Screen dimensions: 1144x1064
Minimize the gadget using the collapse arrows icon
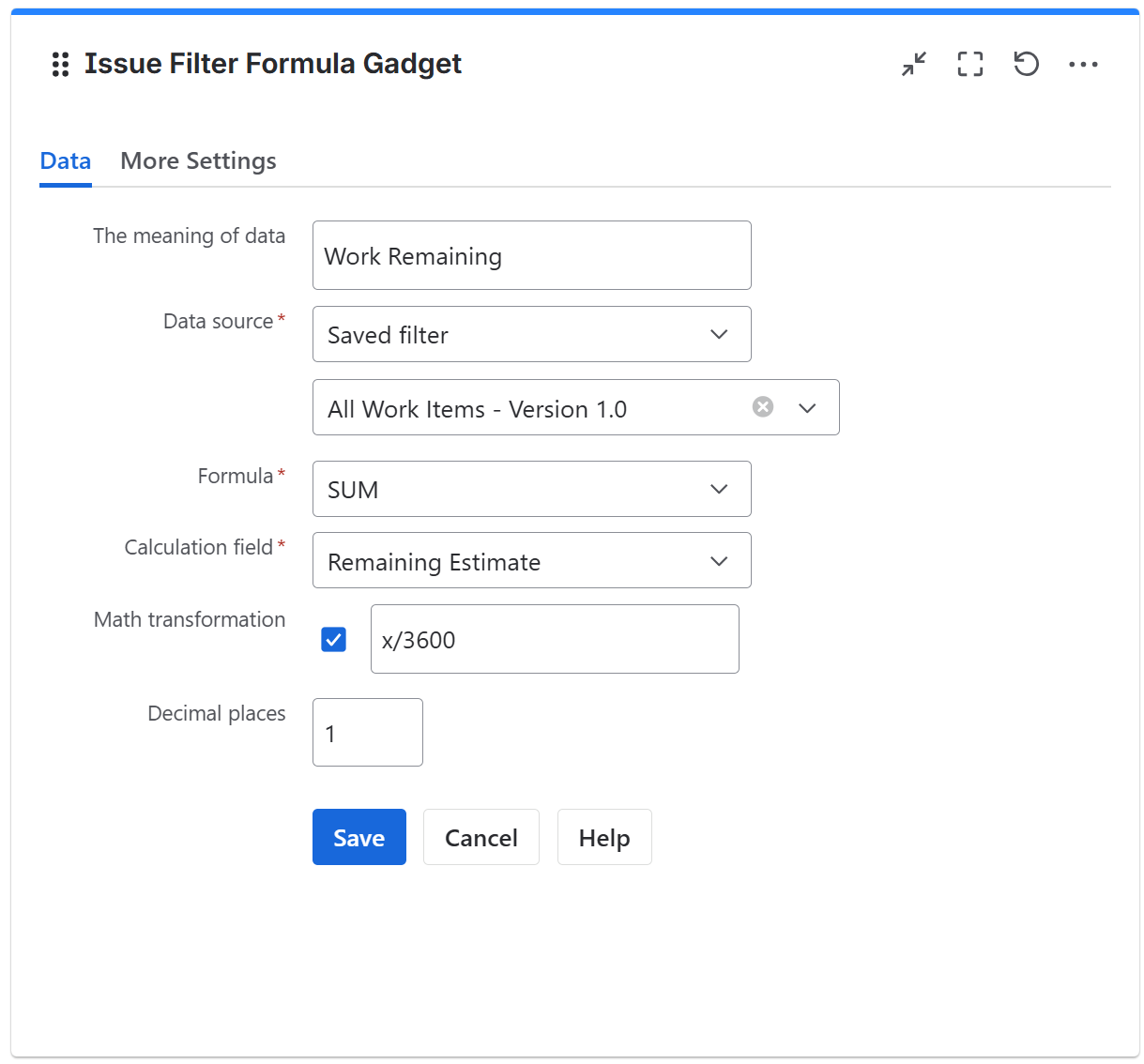point(913,64)
